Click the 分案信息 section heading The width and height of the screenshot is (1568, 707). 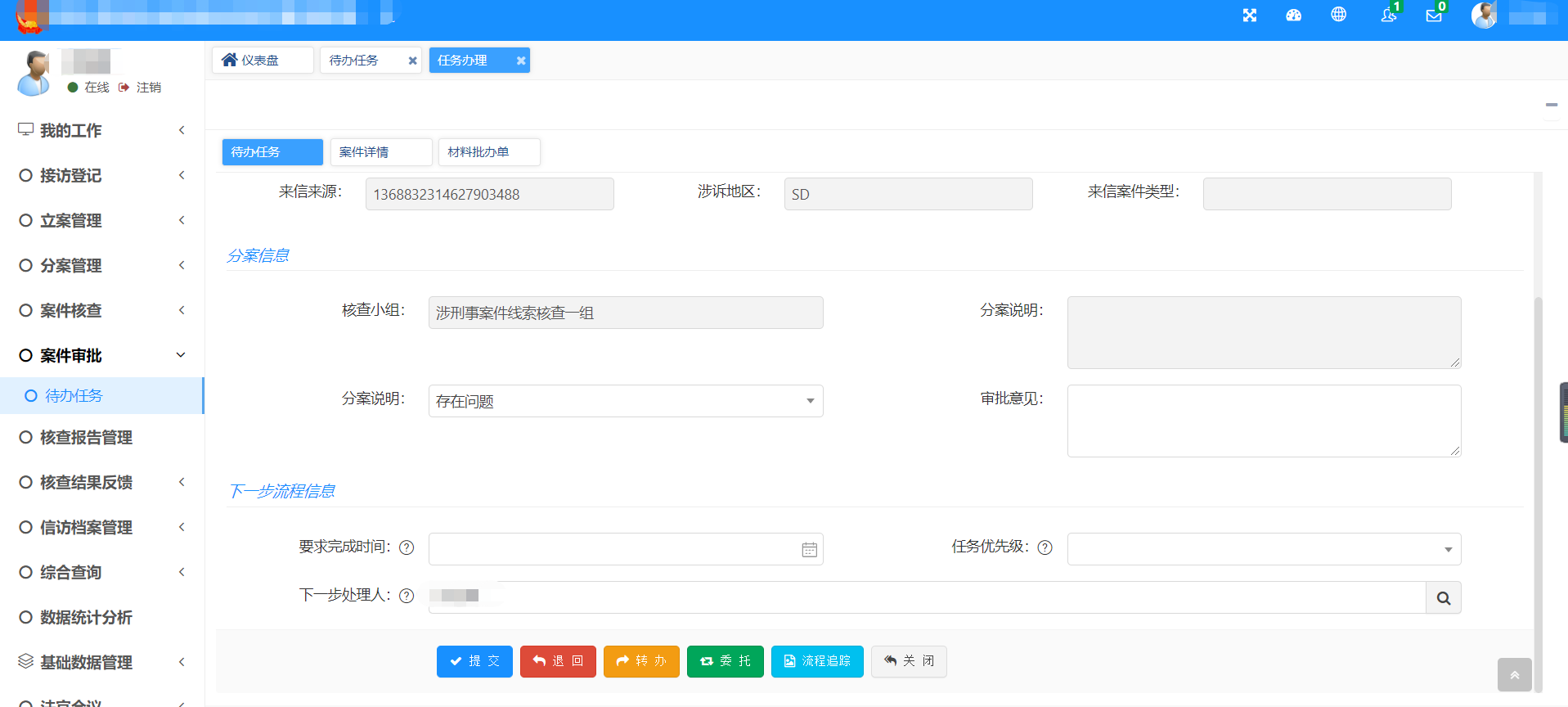(x=258, y=256)
